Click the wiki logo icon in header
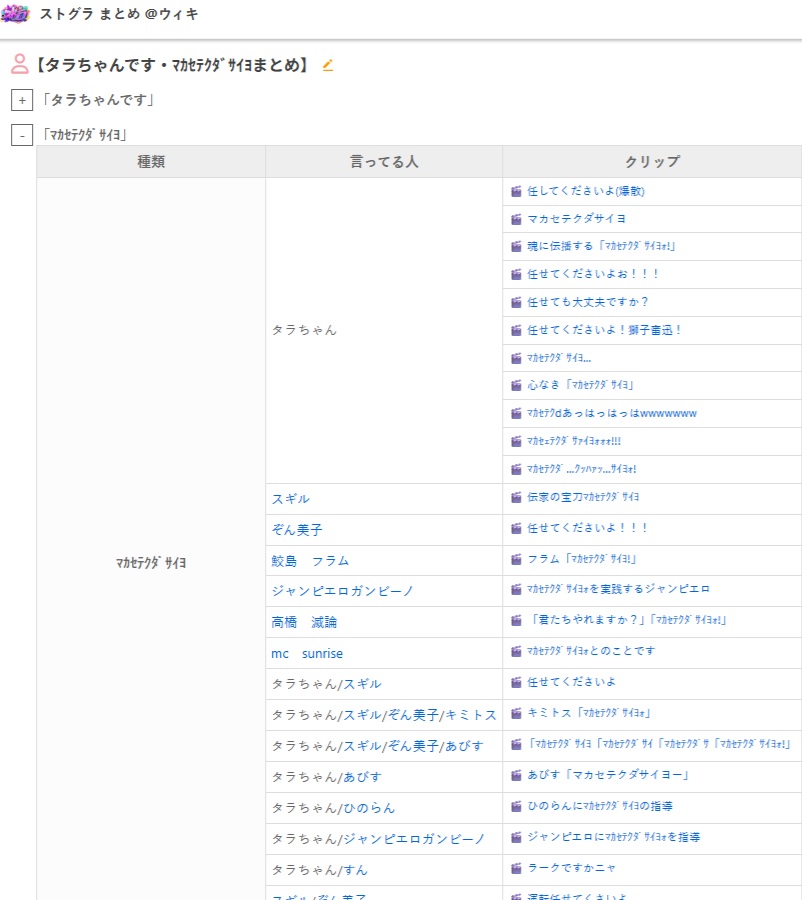The height and width of the screenshot is (900, 802). [16, 14]
